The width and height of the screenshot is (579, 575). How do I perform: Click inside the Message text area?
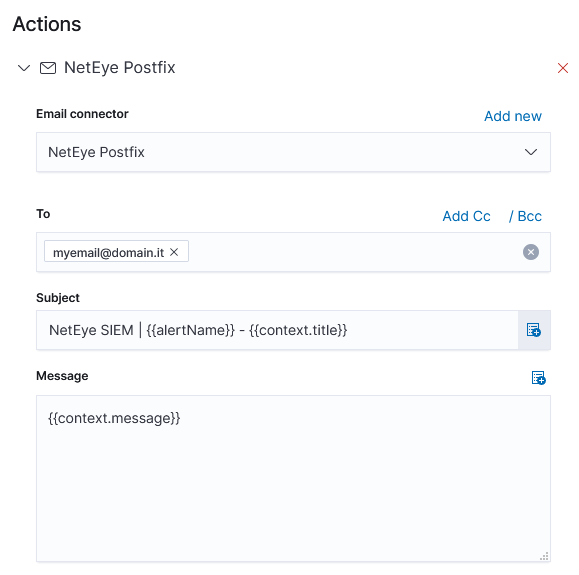click(293, 479)
